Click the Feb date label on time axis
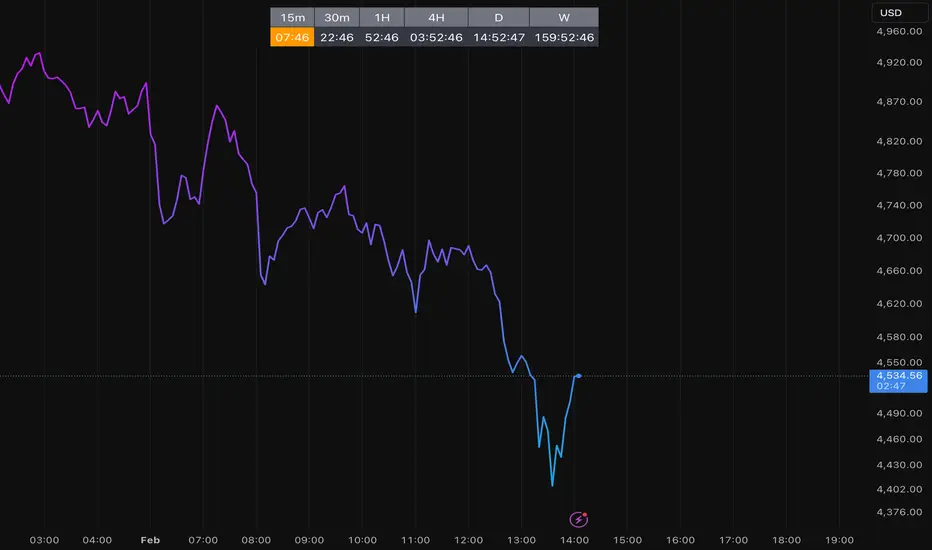Screen dimensions: 932x550 (x=150, y=540)
